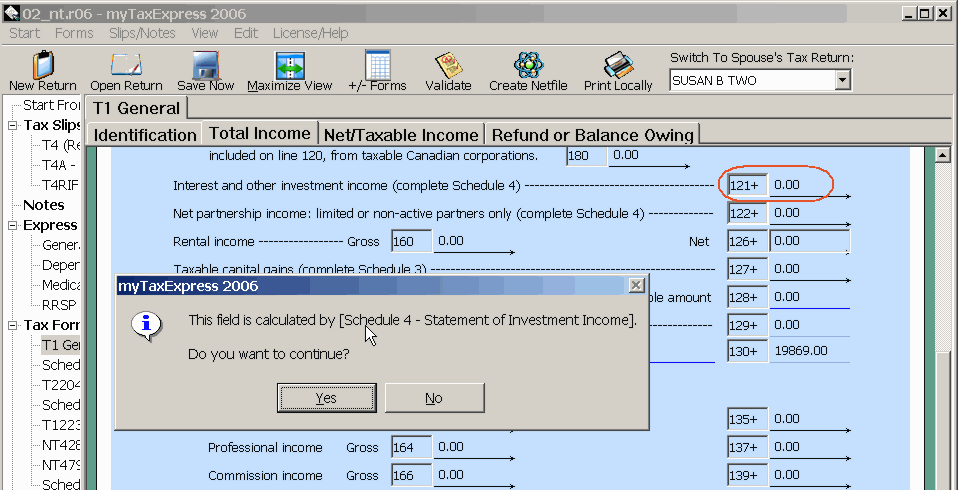
Task: Open a return with Open Return icon
Action: click(126, 66)
